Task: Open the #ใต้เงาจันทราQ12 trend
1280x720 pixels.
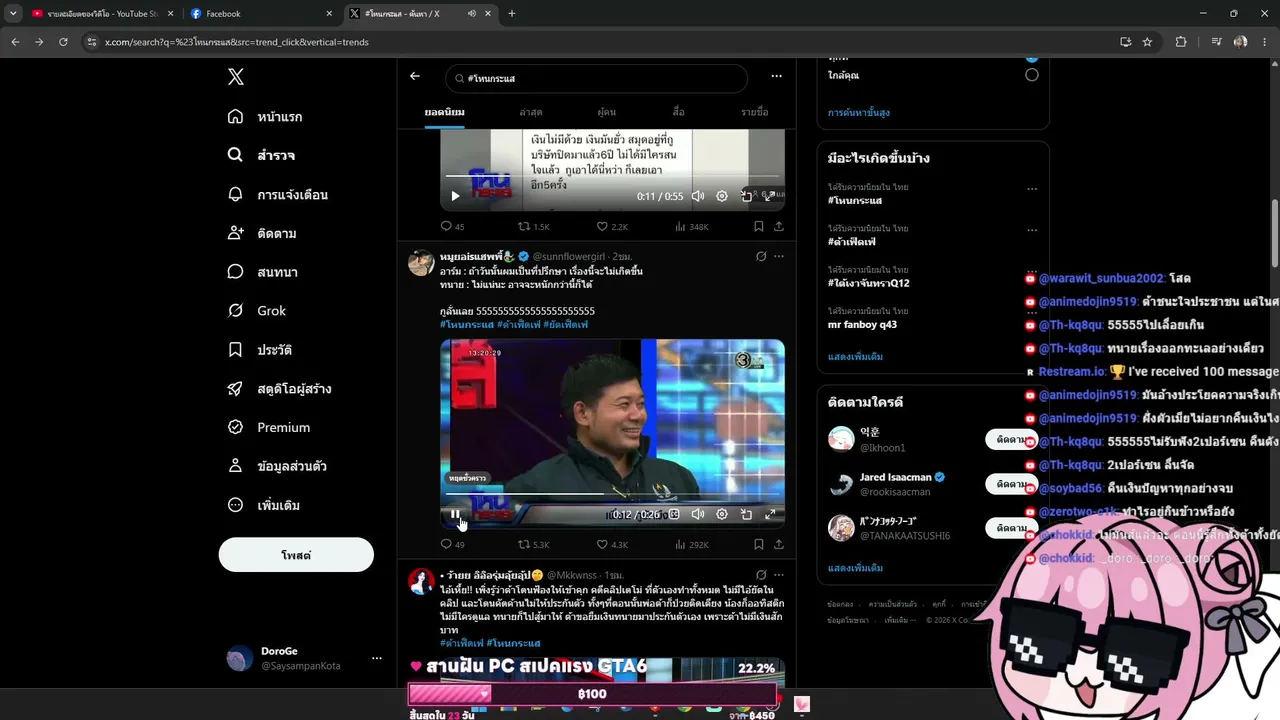Action: point(869,283)
